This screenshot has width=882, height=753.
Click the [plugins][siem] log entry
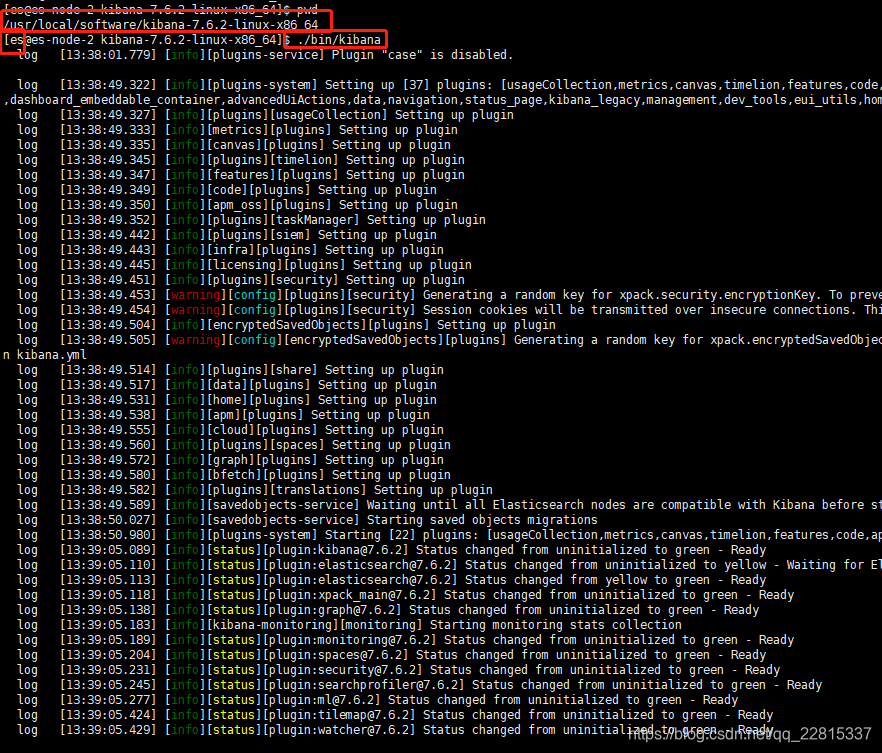227,235
